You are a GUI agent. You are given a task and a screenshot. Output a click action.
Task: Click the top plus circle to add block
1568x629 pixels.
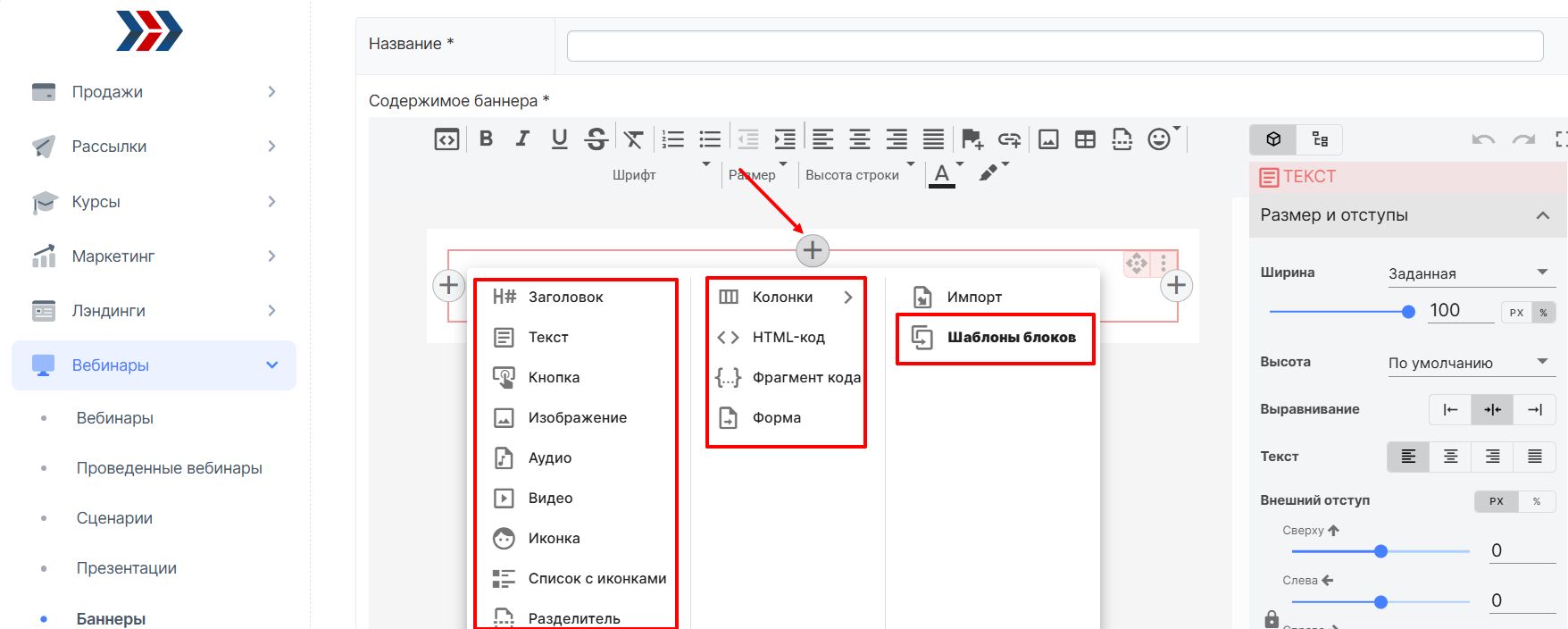pyautogui.click(x=813, y=250)
